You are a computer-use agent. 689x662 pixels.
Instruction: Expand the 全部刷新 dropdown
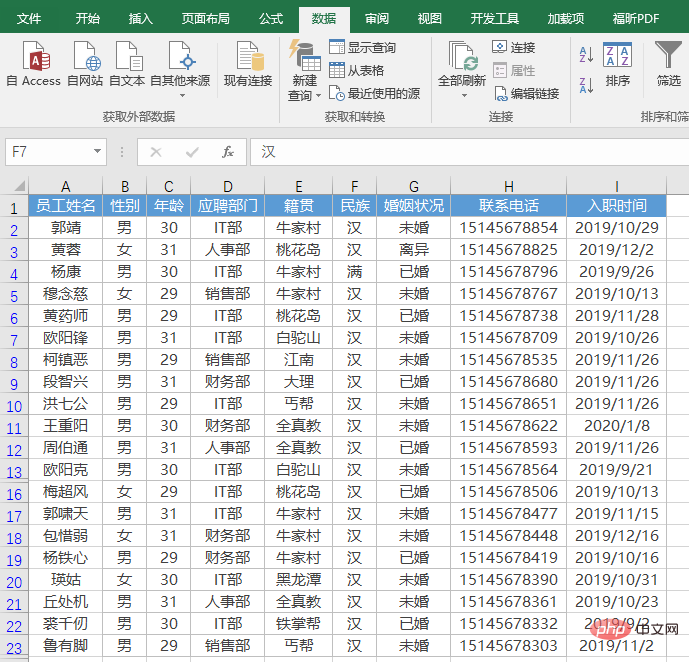coord(464,96)
